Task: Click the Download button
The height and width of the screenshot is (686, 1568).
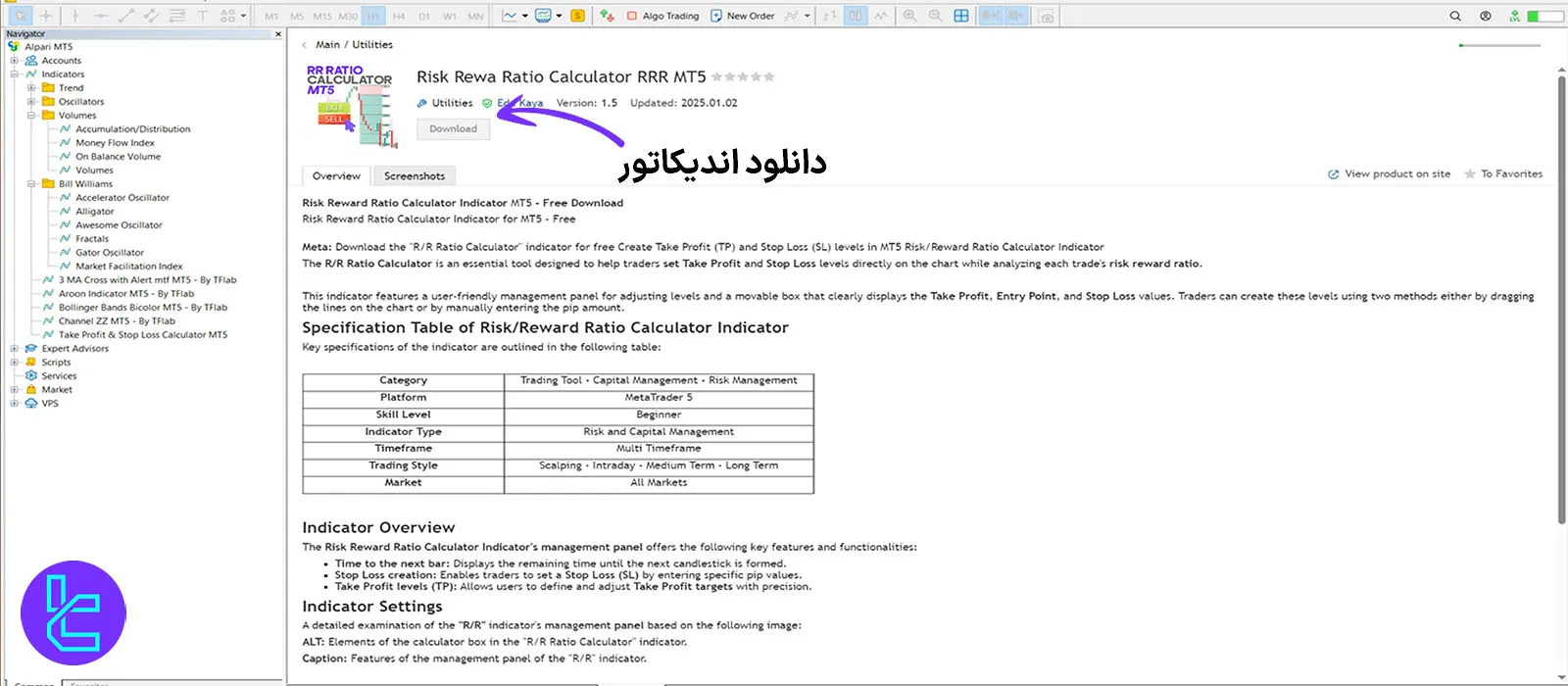Action: point(453,129)
